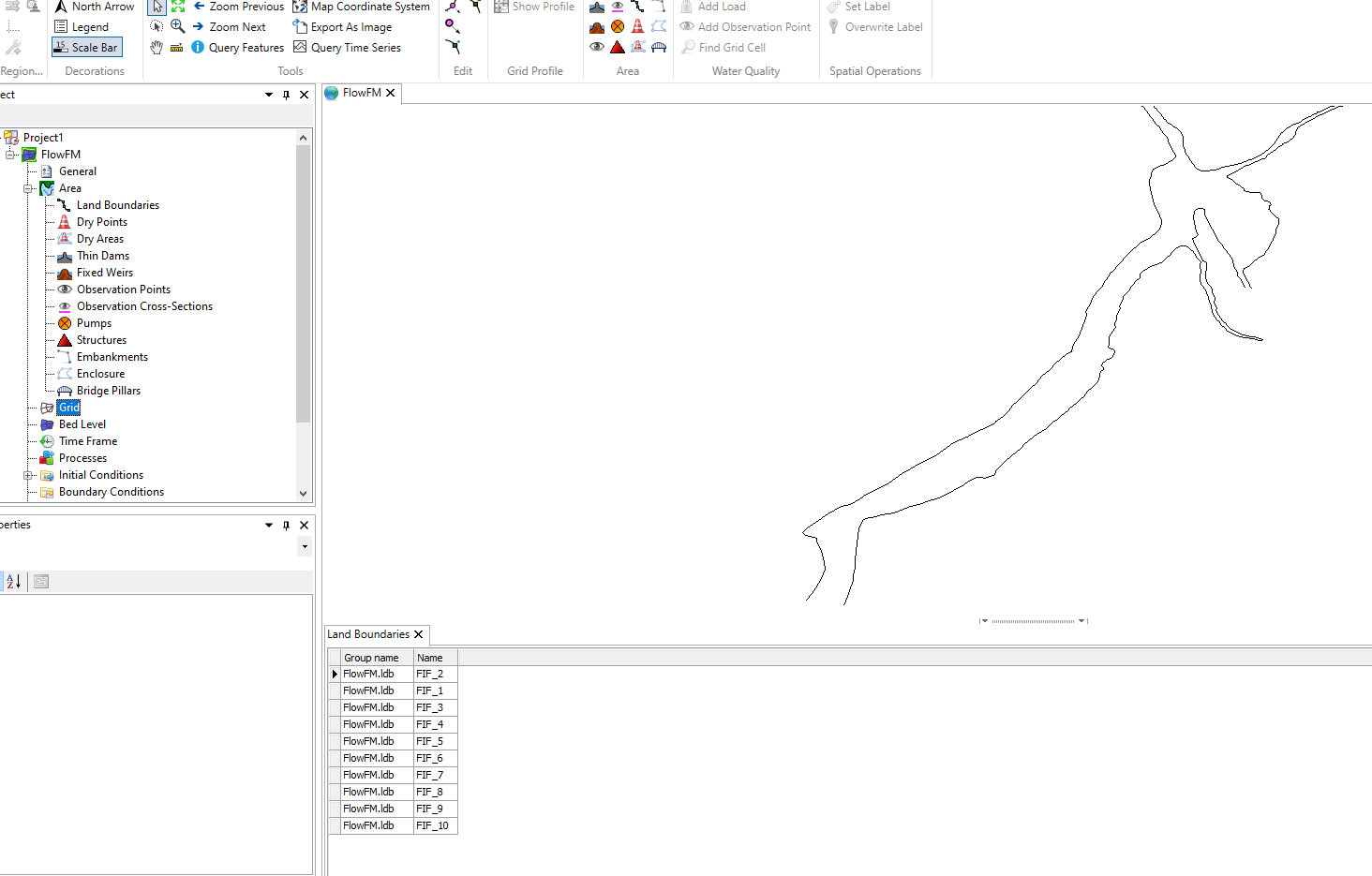Viewport: 1372px width, 876px height.
Task: Click the measure distance ruler icon
Action: pyautogui.click(x=177, y=48)
